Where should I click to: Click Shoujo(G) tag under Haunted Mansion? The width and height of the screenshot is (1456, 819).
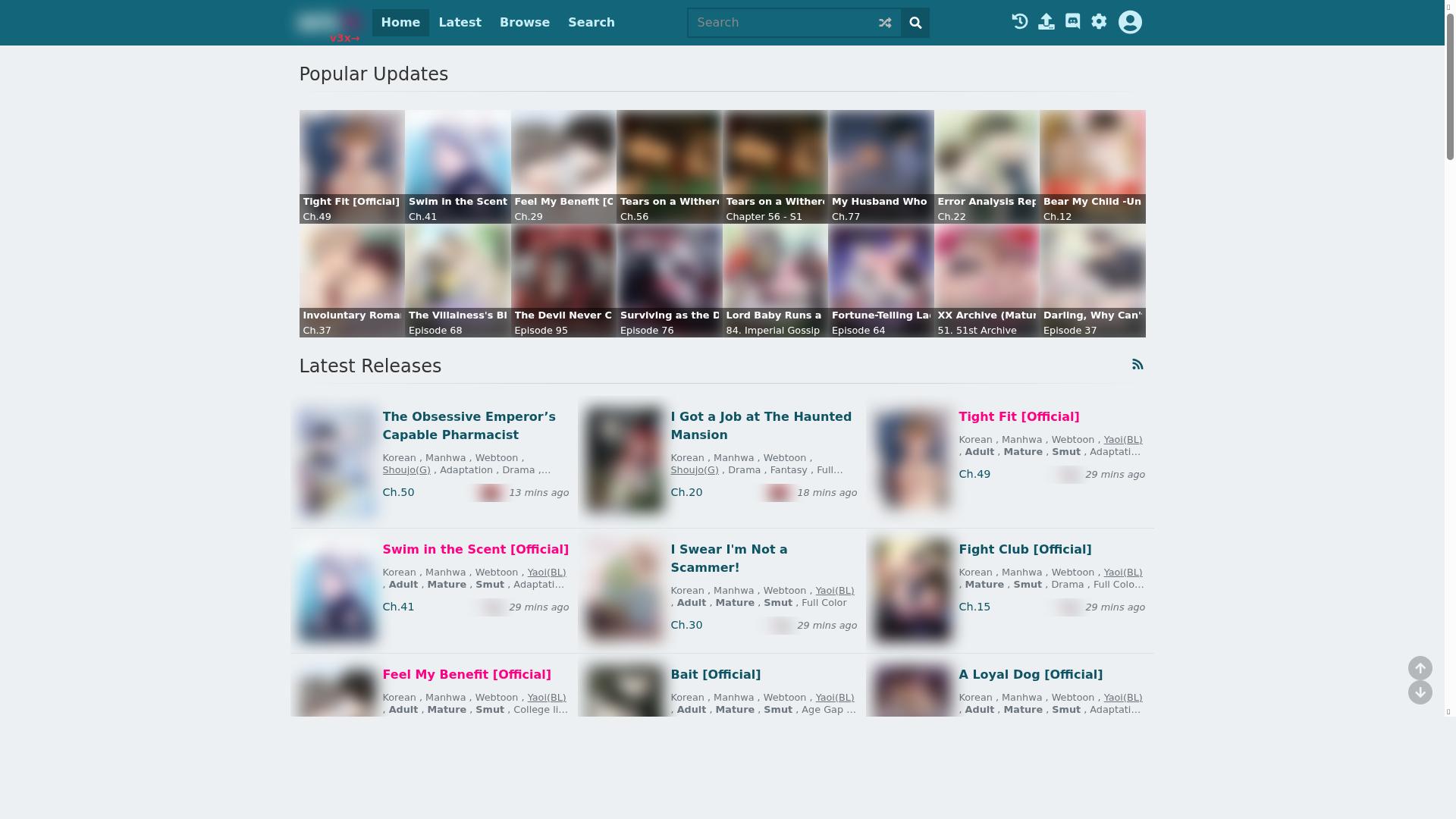694,470
